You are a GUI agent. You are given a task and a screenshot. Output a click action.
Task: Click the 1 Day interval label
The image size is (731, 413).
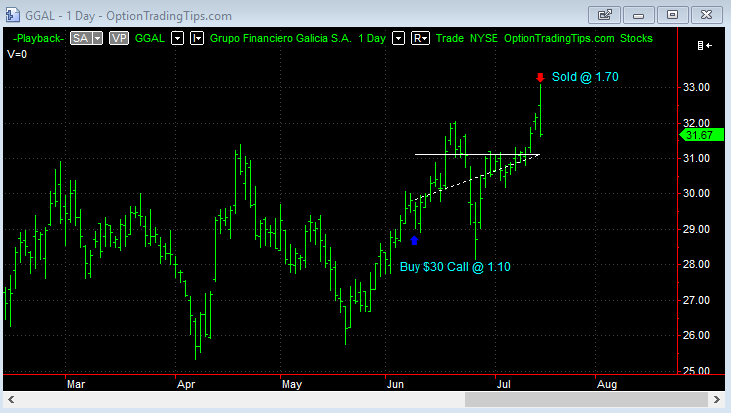(372, 38)
